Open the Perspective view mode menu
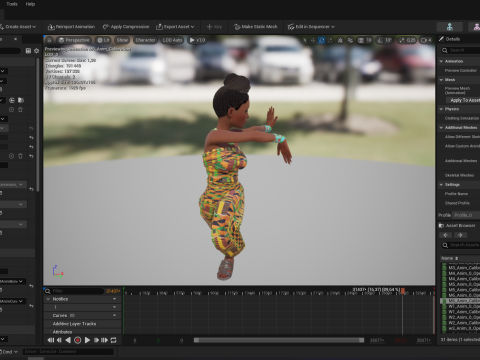480x360 pixels. point(74,40)
